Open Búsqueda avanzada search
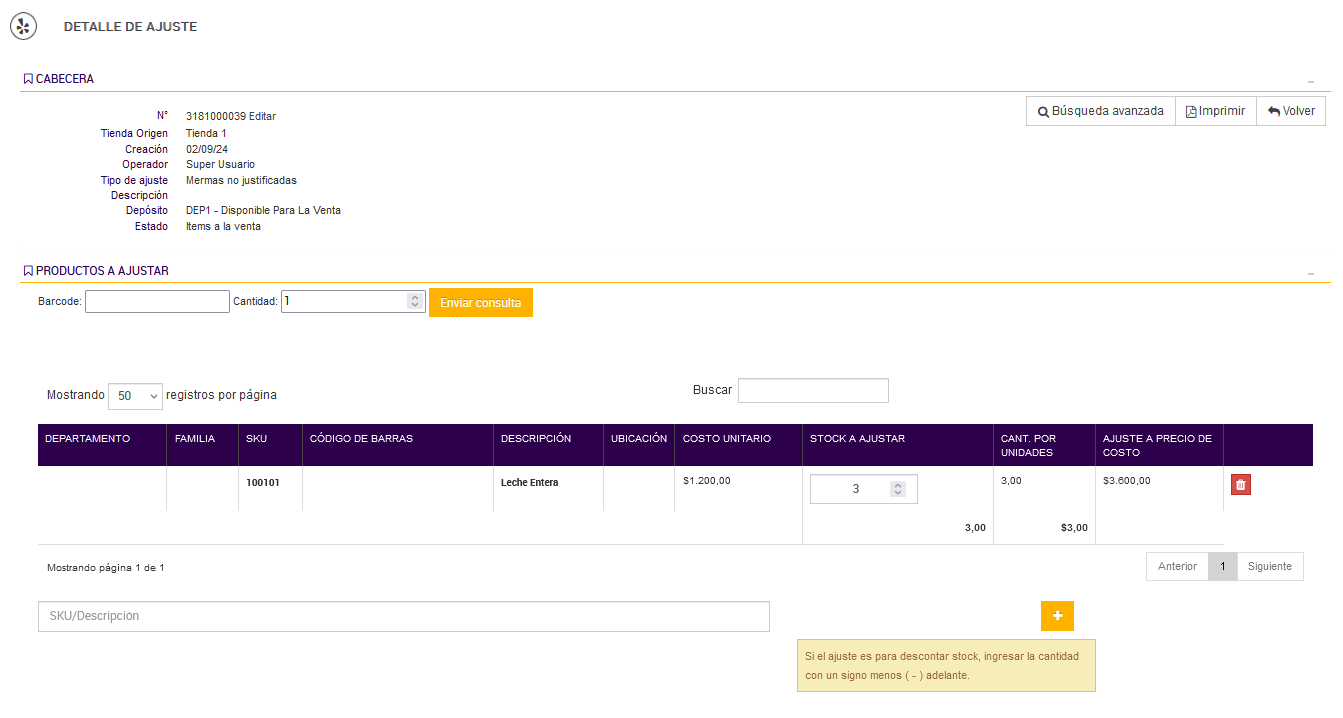1343x718 pixels. point(1100,111)
